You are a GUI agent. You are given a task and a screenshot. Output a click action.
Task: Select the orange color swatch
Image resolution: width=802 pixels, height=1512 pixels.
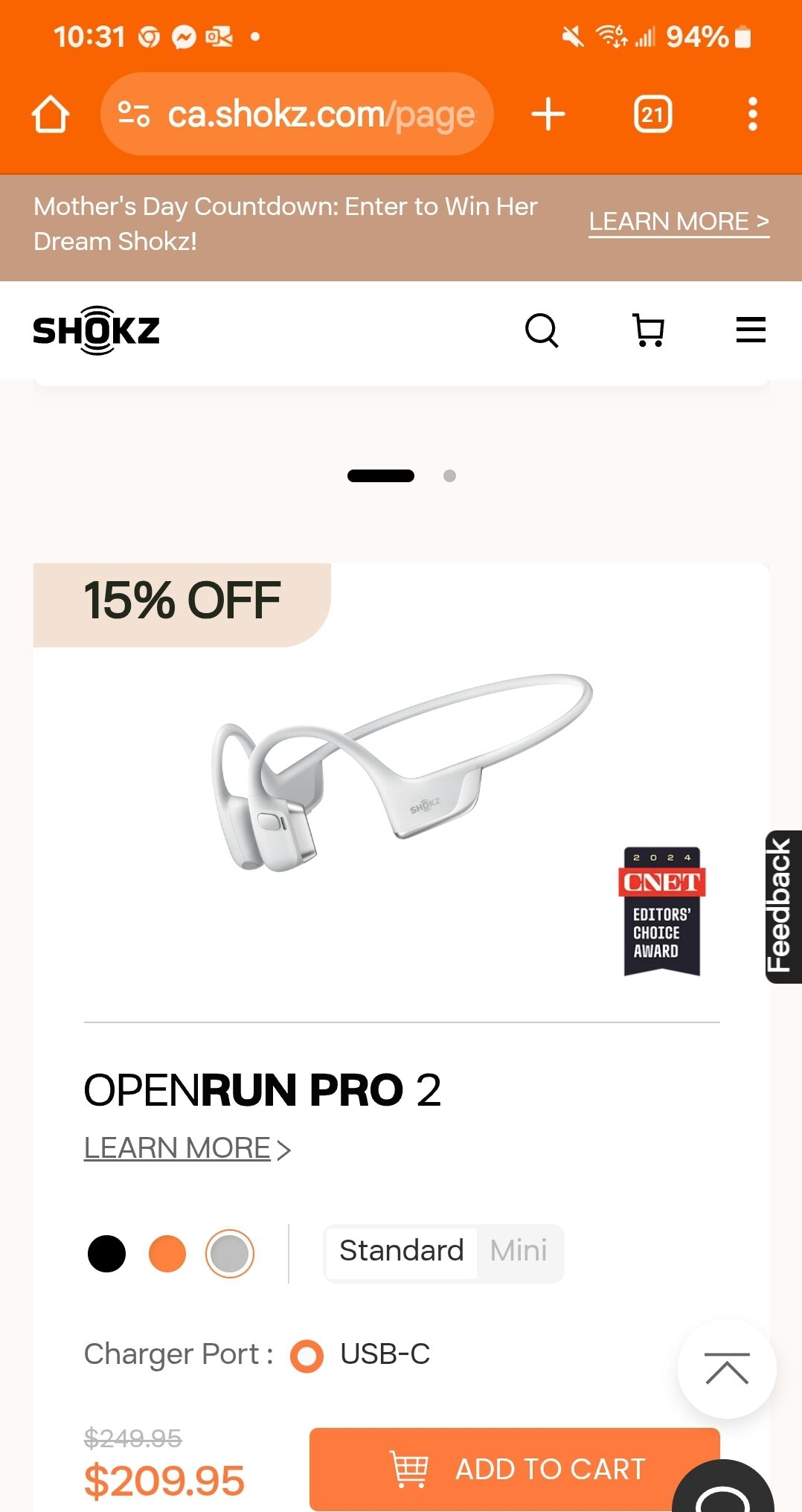click(x=167, y=1254)
